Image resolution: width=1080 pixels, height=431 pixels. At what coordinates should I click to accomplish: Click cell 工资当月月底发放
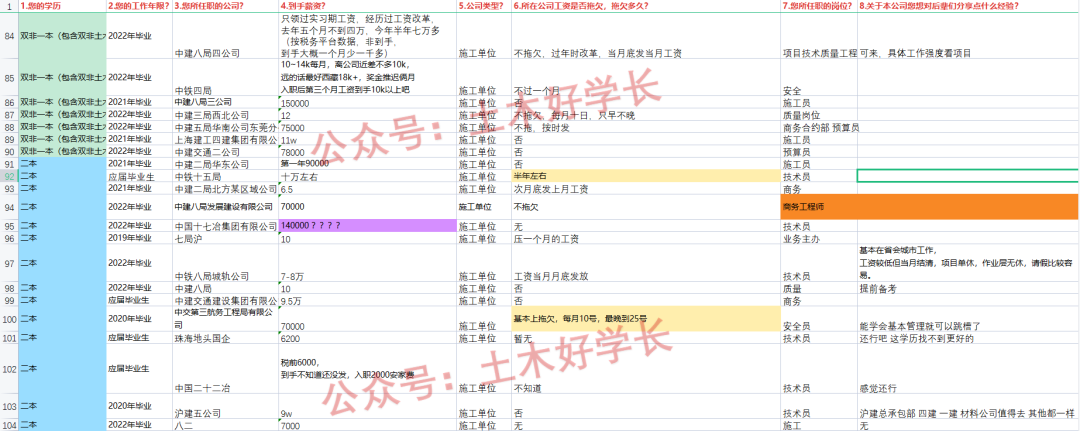(646, 263)
